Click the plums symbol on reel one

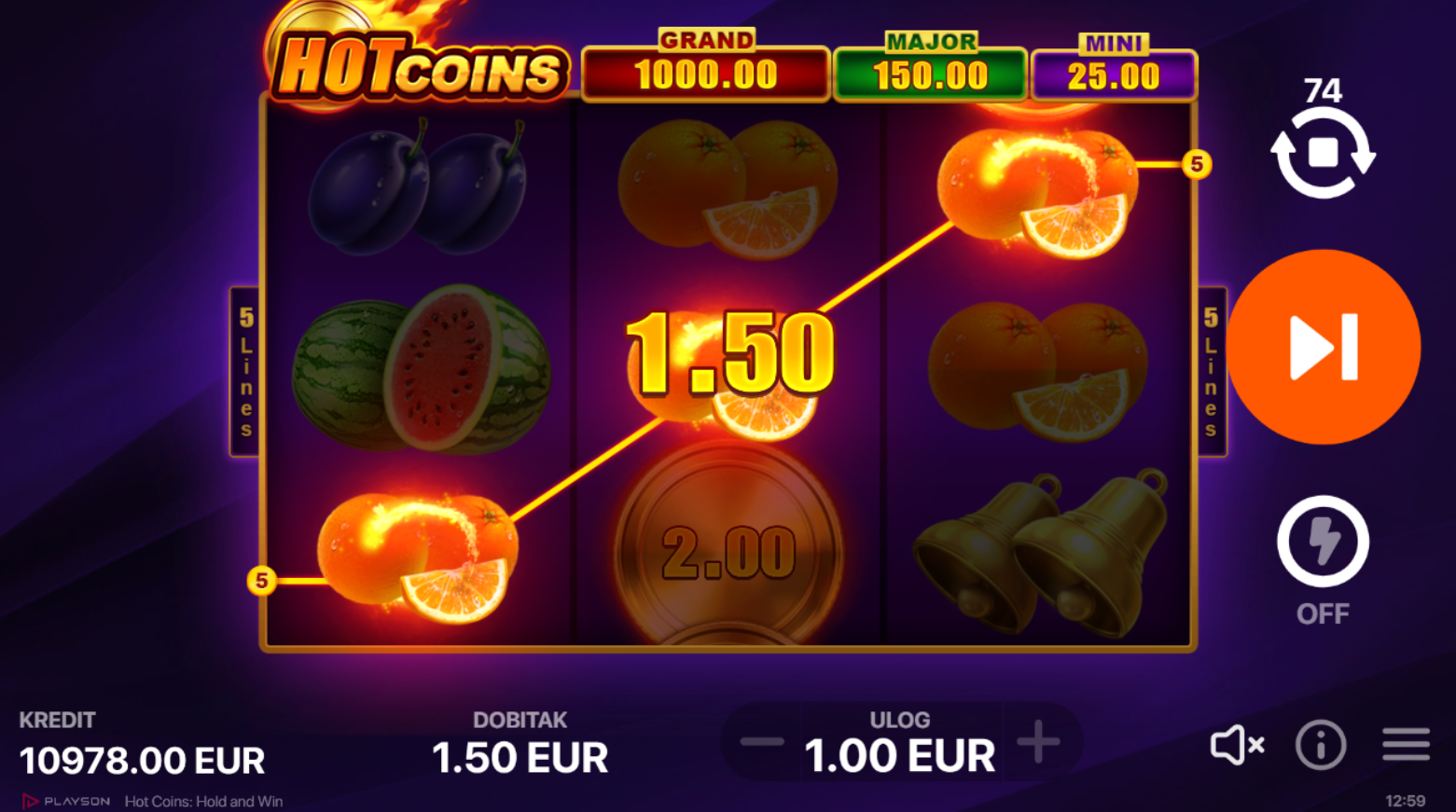pos(418,188)
